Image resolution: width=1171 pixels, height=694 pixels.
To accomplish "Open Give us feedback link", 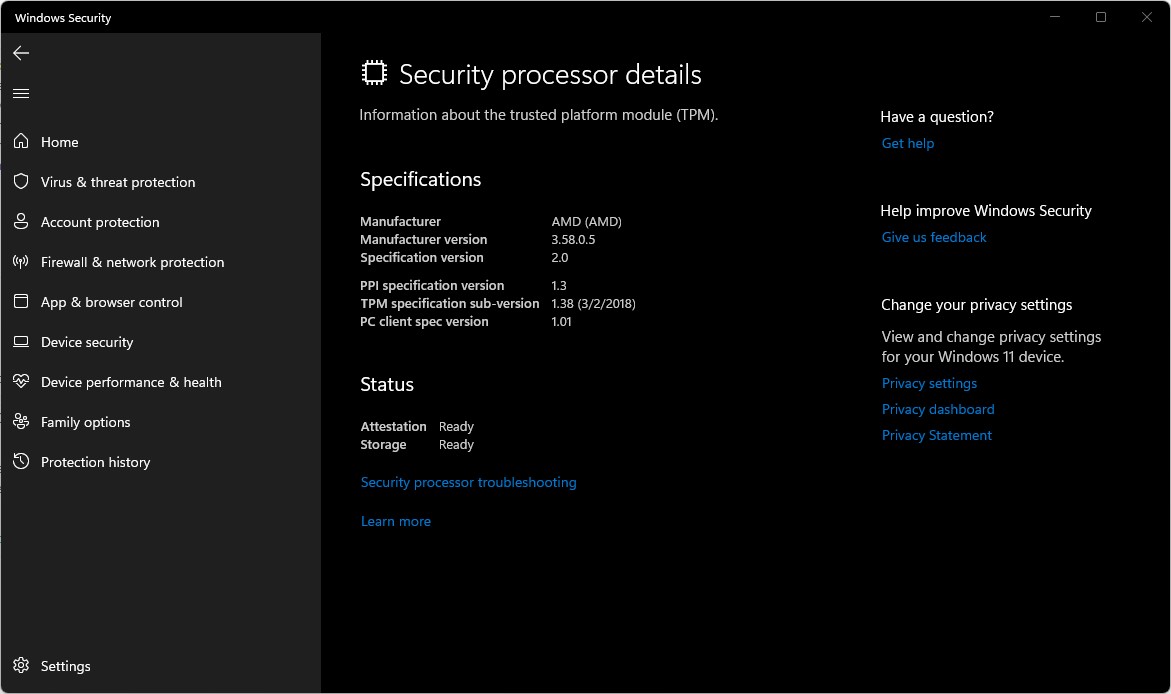I will click(934, 238).
